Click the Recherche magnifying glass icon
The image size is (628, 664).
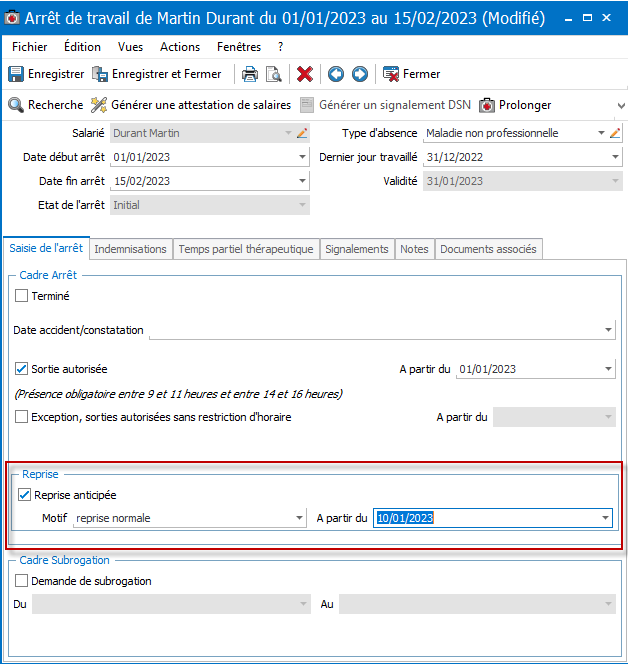pos(16,105)
